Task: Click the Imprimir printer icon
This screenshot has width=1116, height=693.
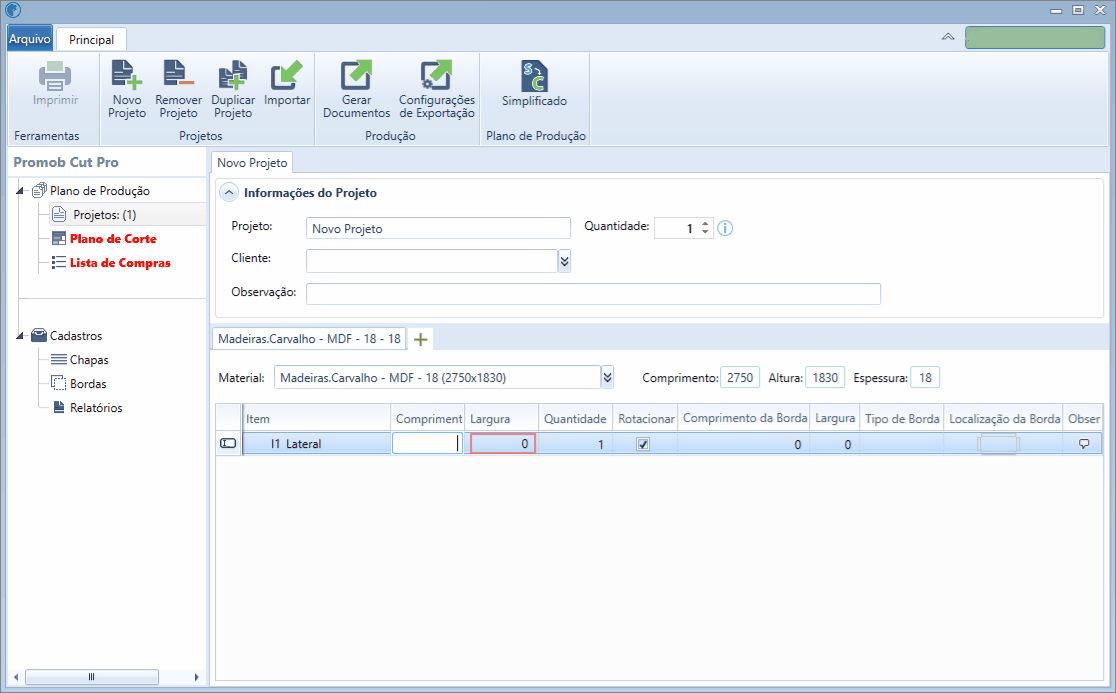Action: (x=55, y=76)
